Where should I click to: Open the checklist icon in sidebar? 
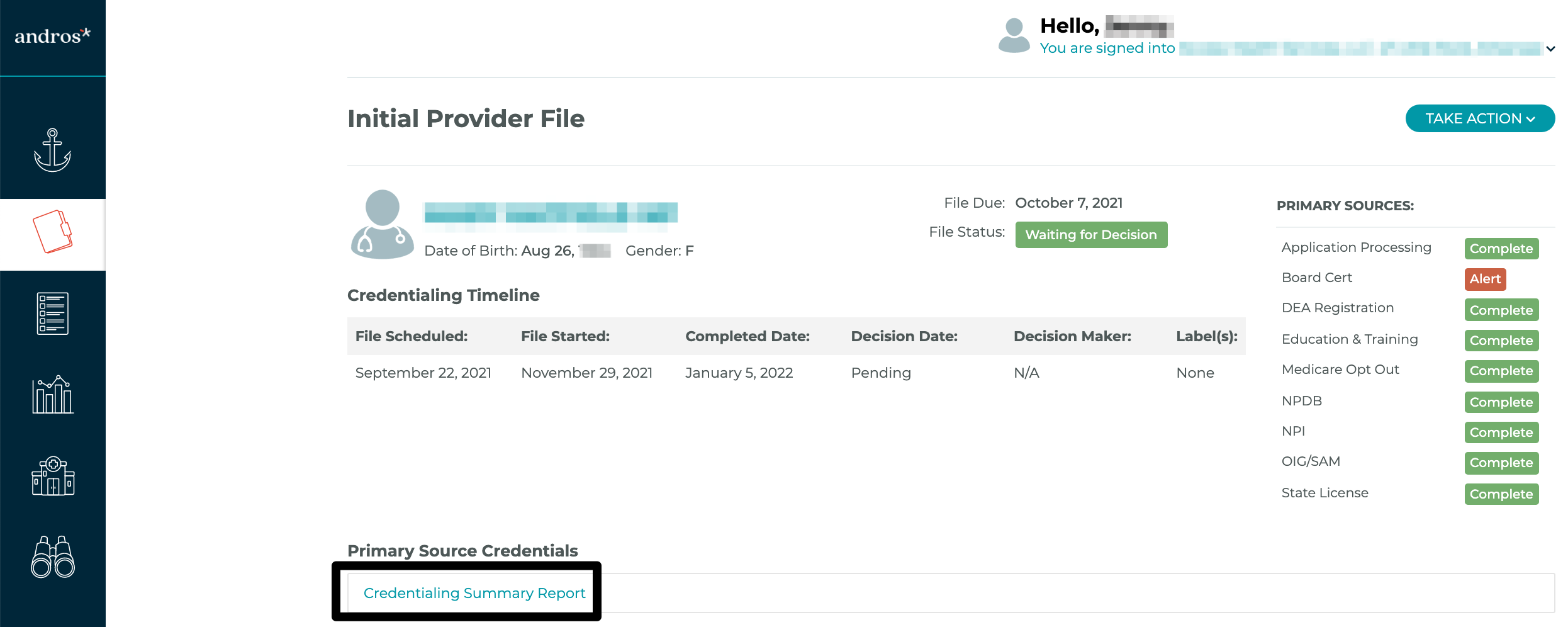[x=52, y=313]
